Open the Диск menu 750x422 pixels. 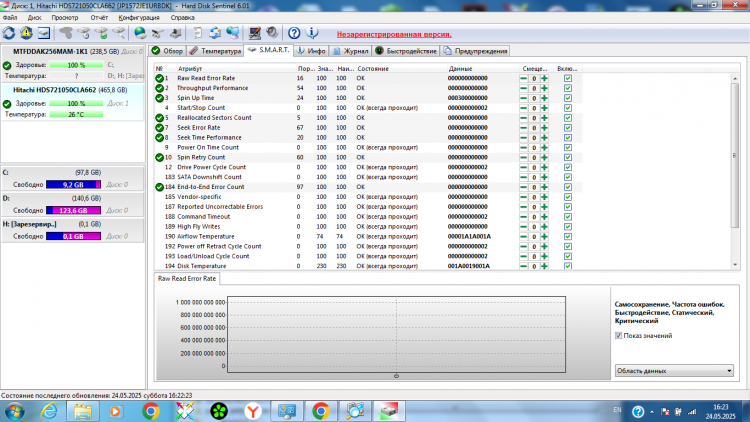tap(34, 18)
